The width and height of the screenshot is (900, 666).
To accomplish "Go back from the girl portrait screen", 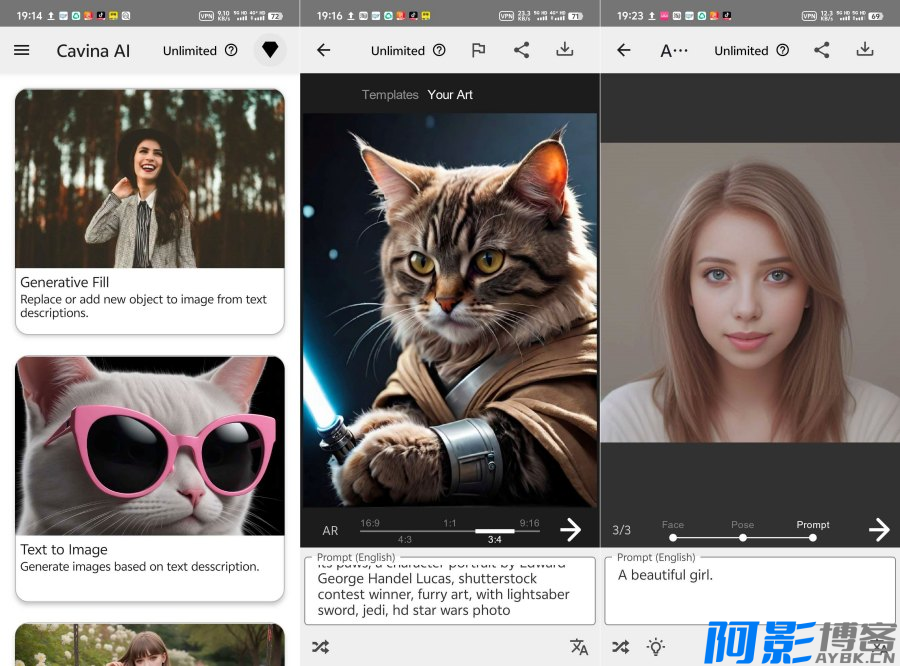I will [624, 51].
